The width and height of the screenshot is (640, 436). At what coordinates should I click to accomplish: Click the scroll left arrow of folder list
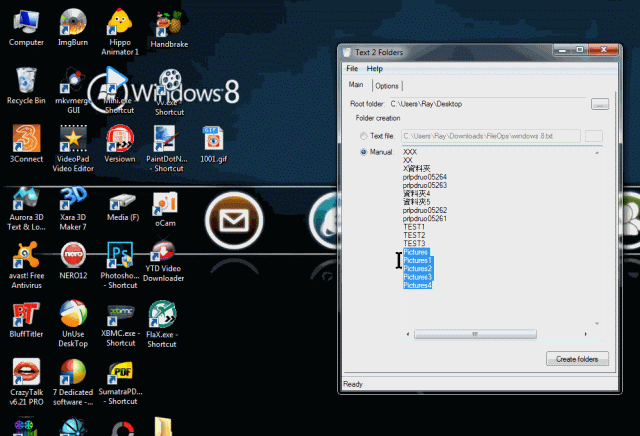click(x=408, y=334)
